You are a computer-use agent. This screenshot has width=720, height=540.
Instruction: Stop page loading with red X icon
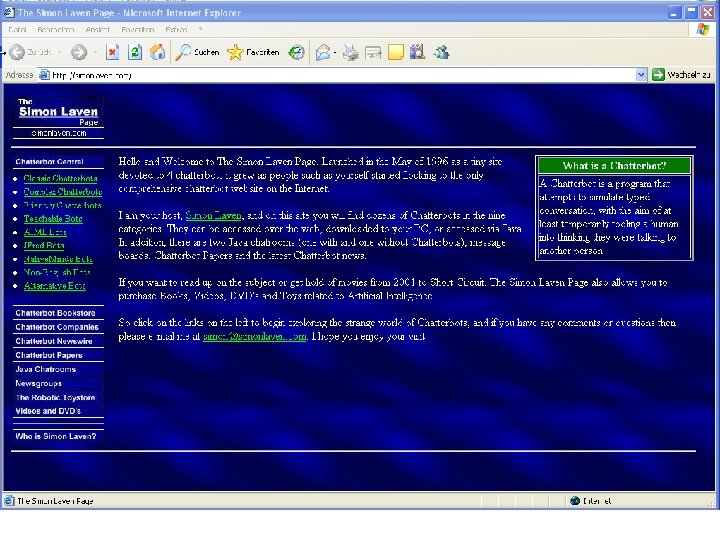(x=112, y=52)
